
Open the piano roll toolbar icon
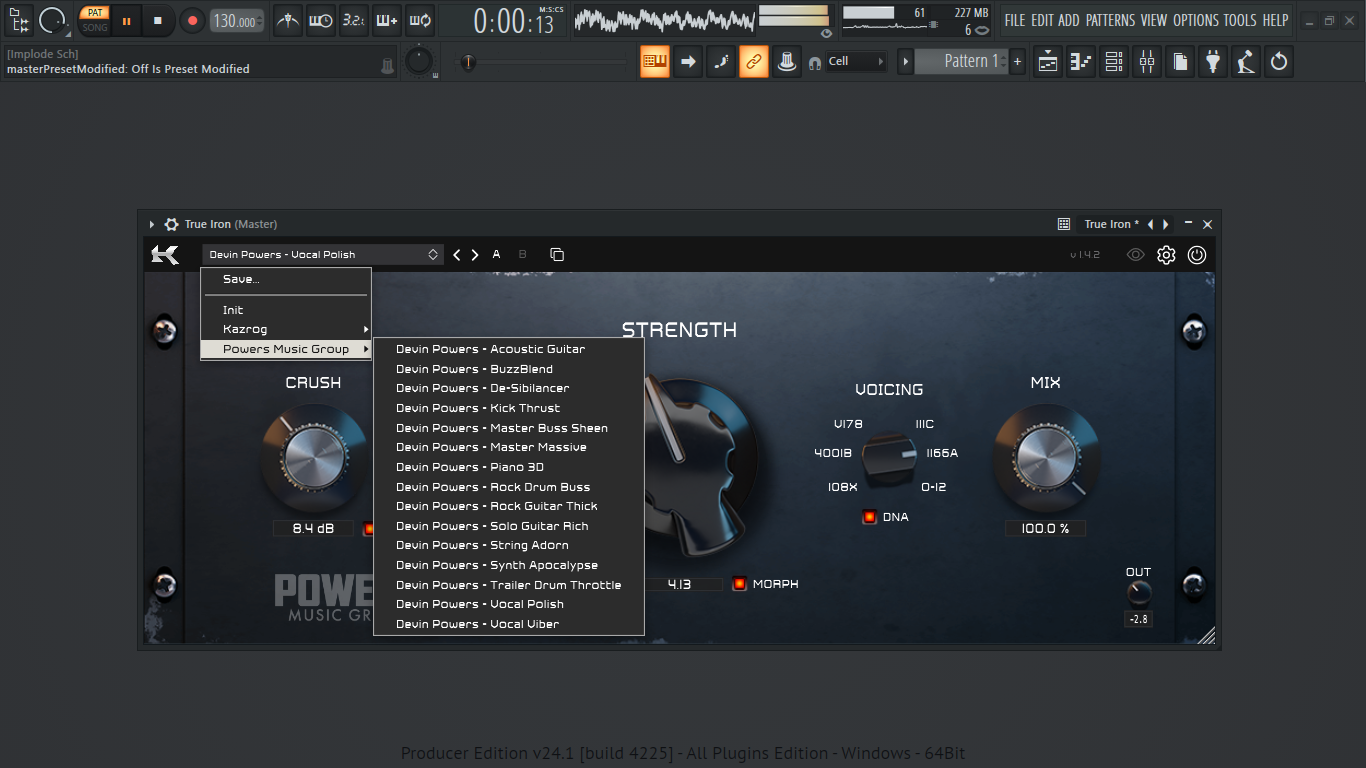coord(1081,62)
